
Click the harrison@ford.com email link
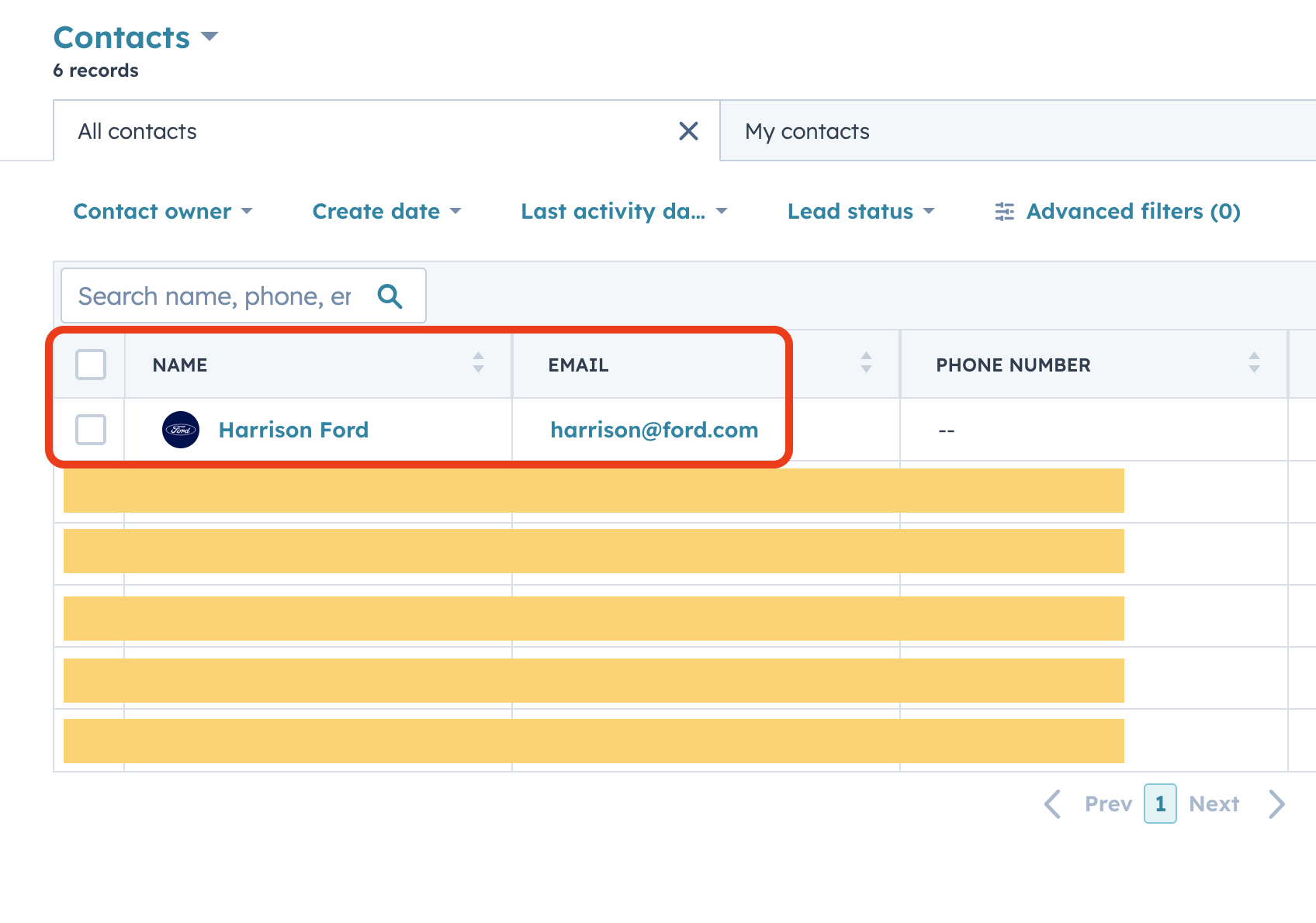coord(654,430)
